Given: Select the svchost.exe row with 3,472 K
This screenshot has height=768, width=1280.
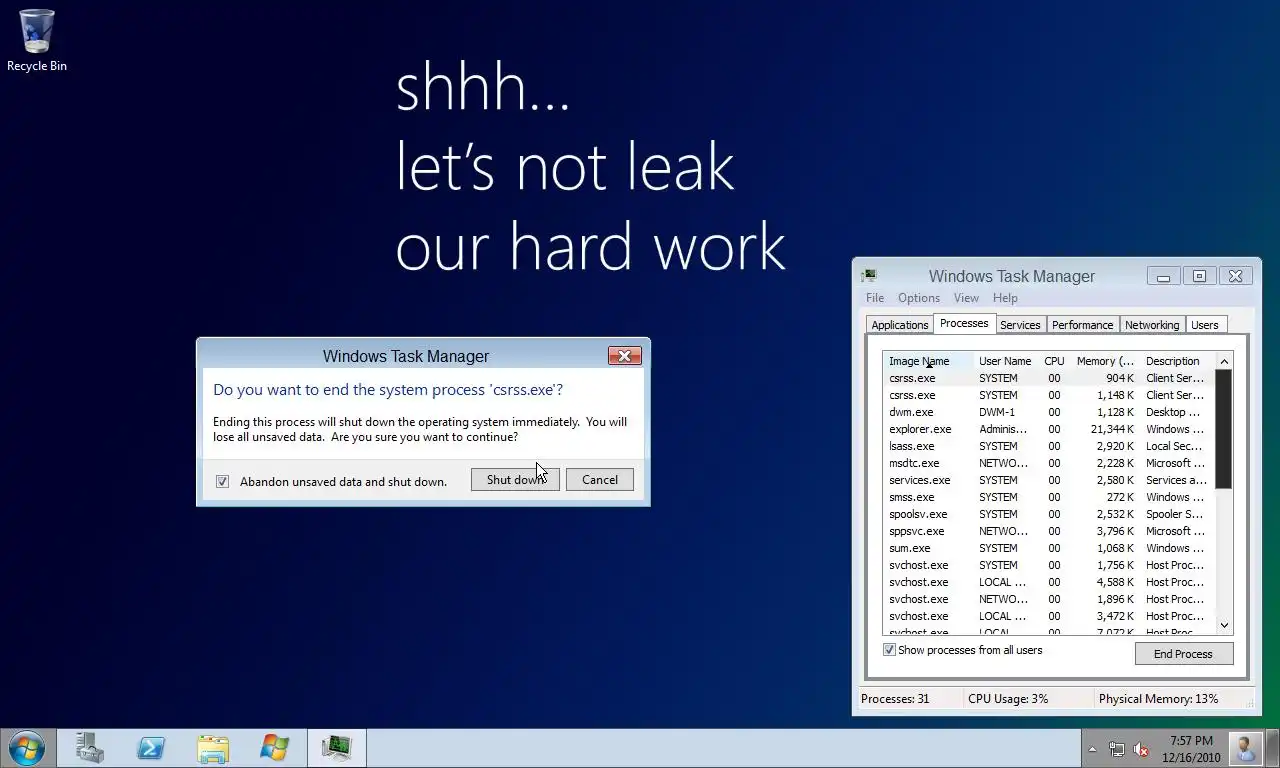Looking at the screenshot, I should tap(1049, 616).
